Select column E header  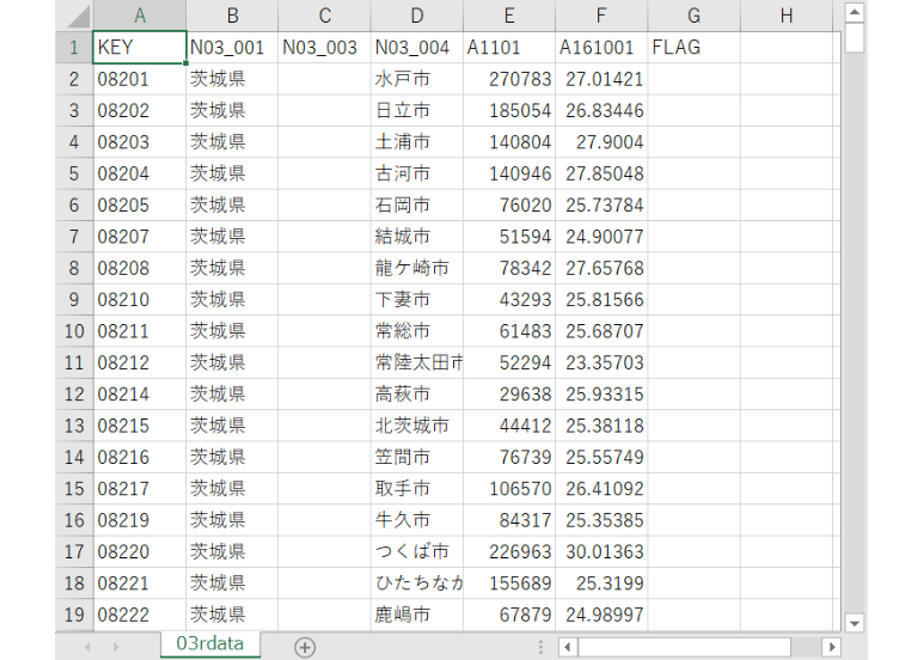(509, 16)
